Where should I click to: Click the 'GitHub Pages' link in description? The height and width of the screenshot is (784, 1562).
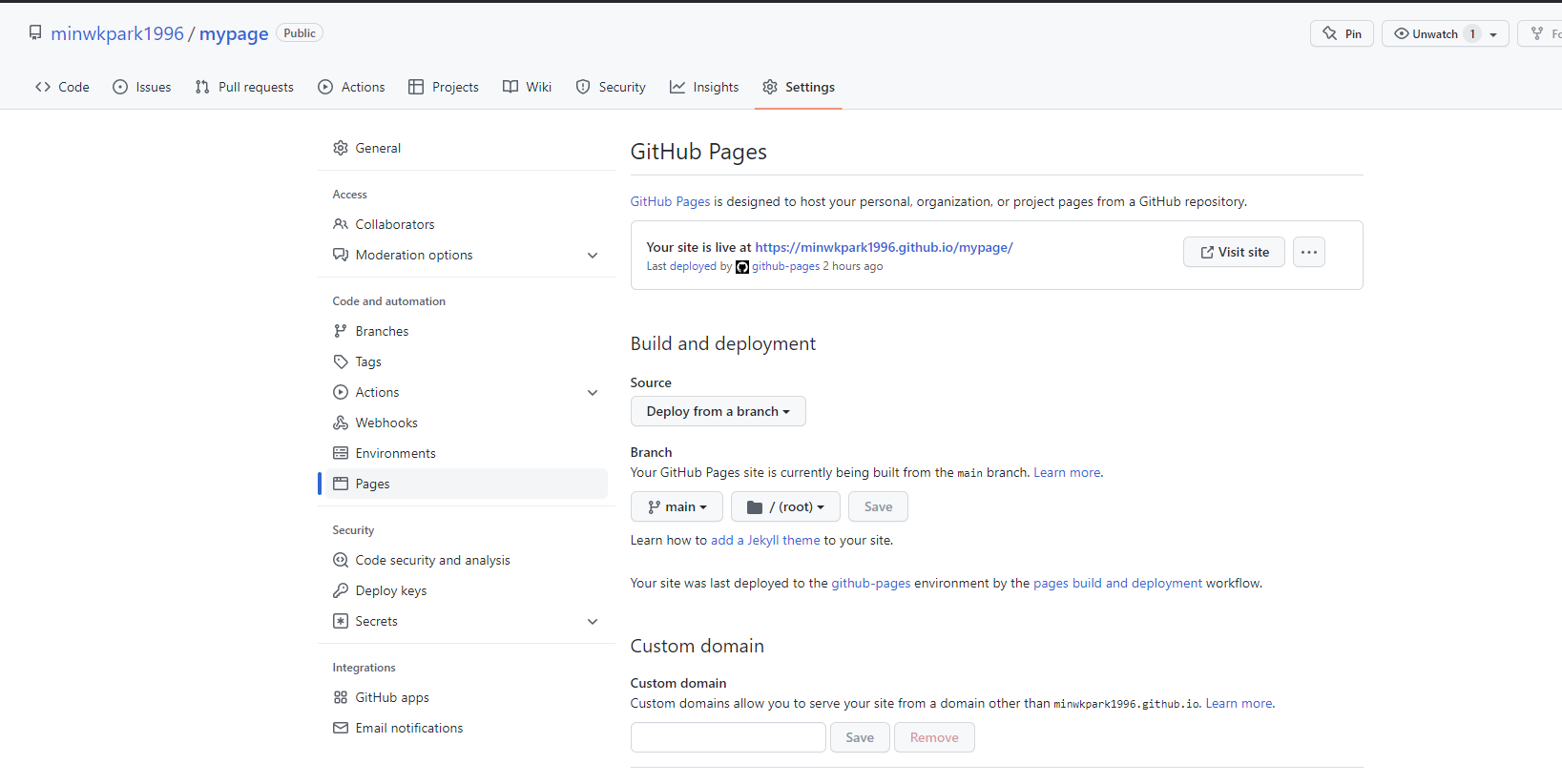[x=670, y=201]
